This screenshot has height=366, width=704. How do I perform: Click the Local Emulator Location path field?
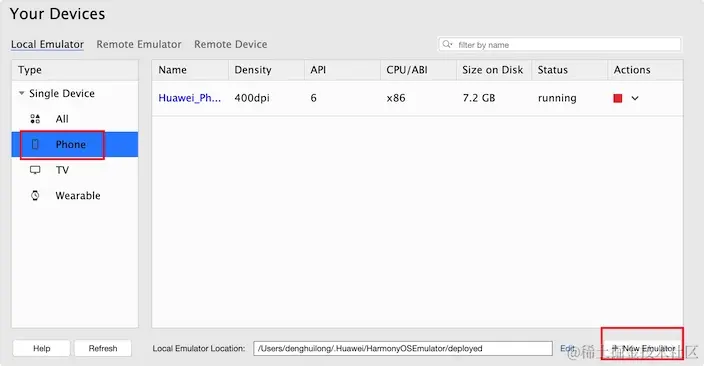coord(403,348)
